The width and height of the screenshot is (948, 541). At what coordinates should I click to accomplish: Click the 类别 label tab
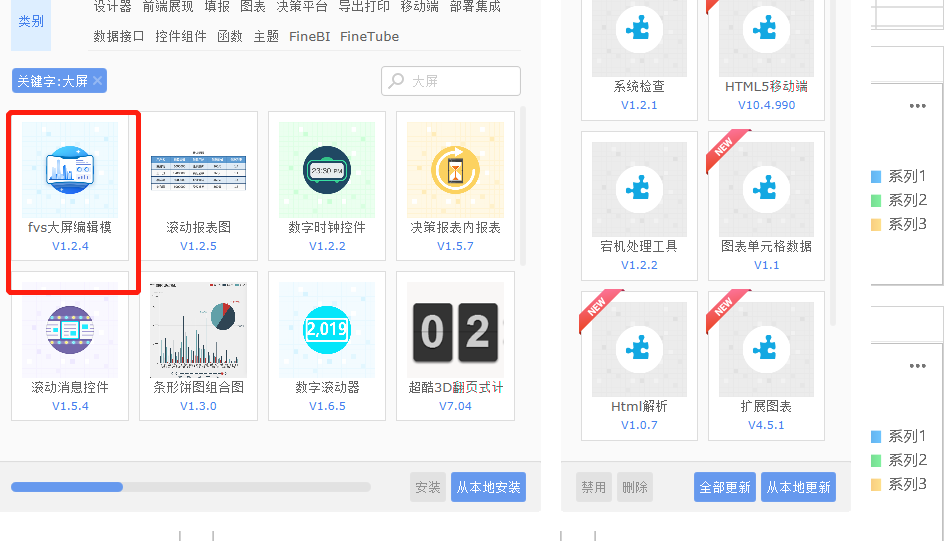tap(31, 22)
